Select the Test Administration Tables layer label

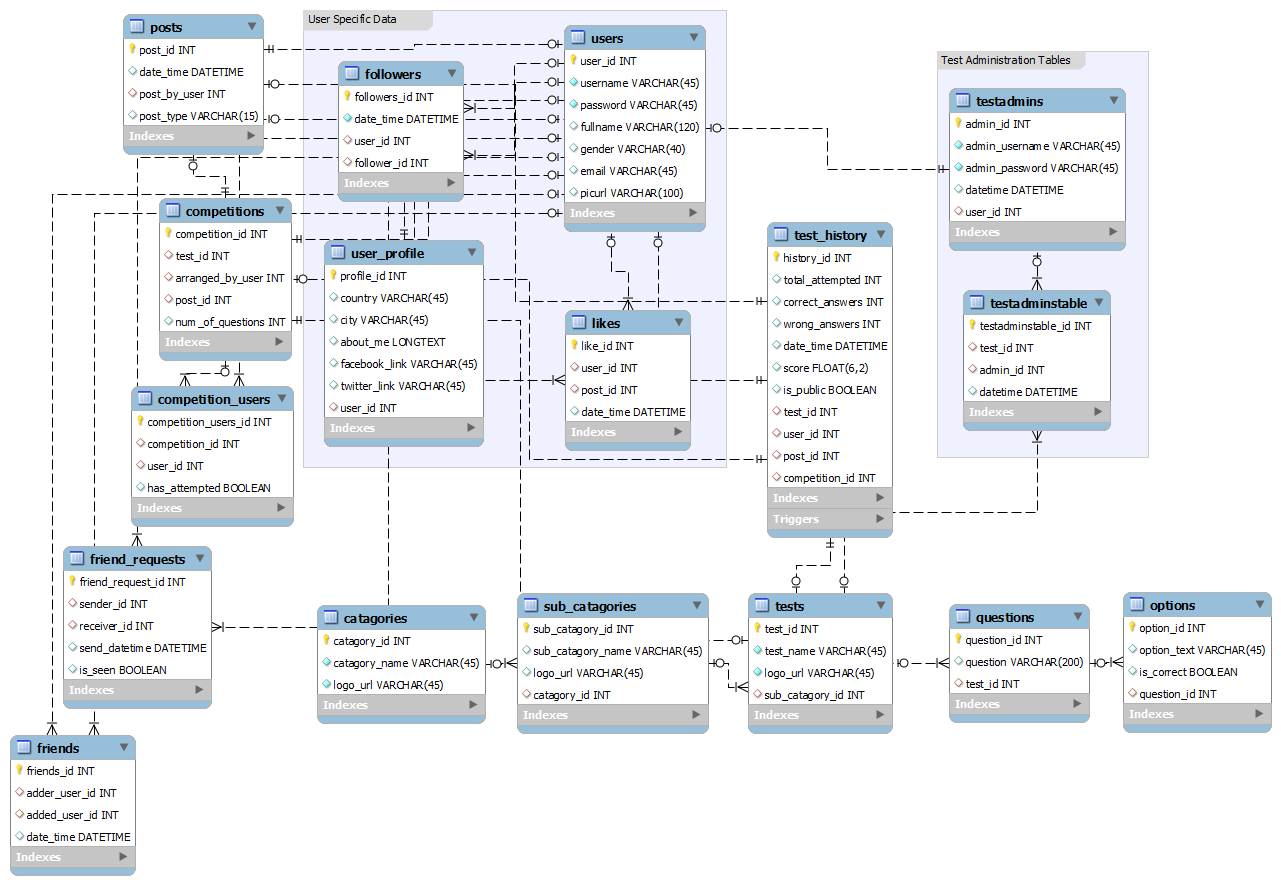pyautogui.click(x=1005, y=61)
